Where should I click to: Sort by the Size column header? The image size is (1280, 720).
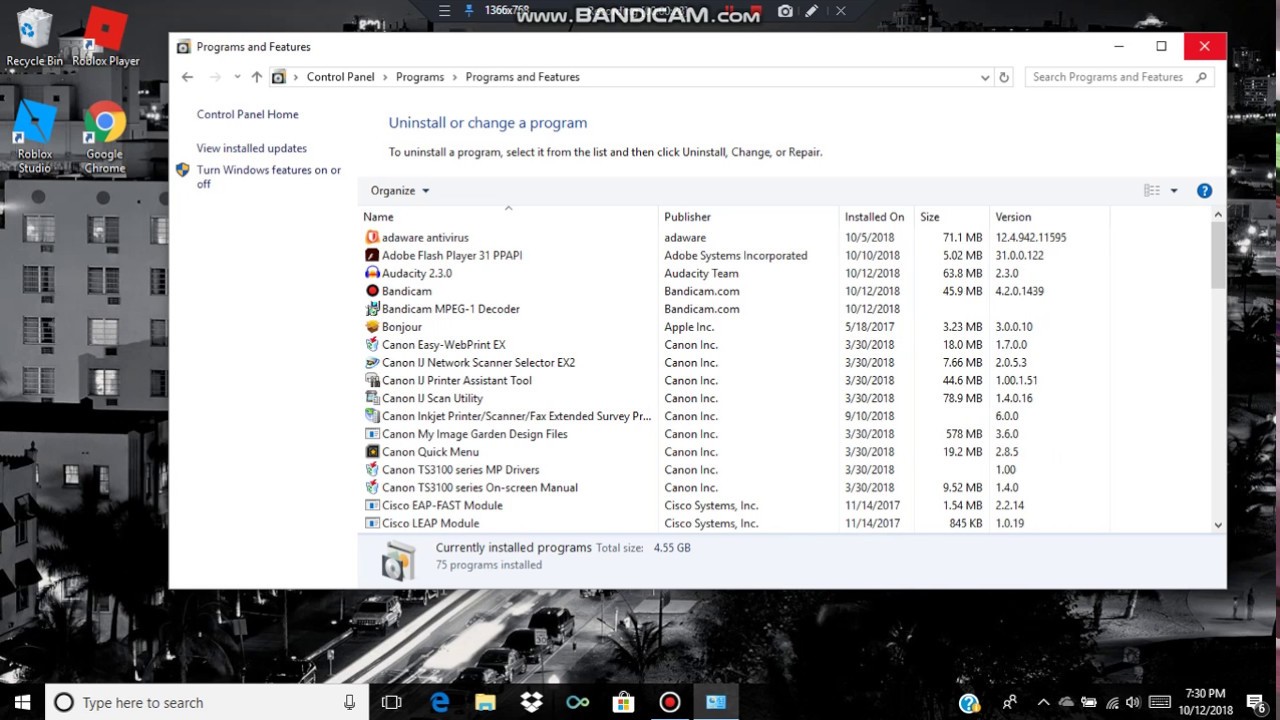tap(952, 217)
